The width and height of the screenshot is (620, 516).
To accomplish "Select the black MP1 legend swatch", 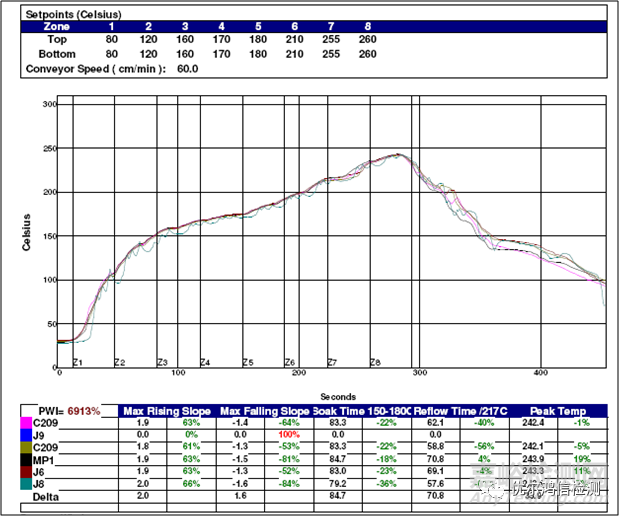I will tap(27, 458).
